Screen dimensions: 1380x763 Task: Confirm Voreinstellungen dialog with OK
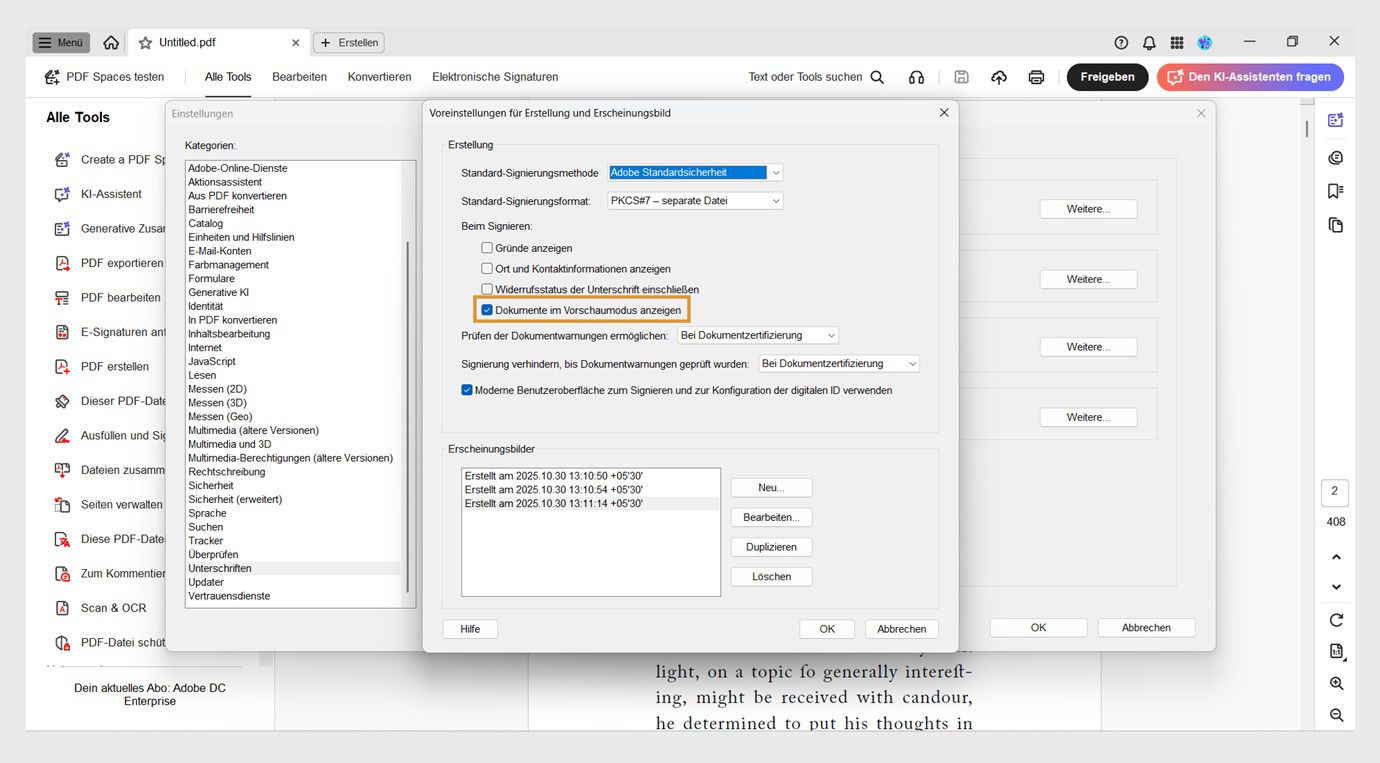click(827, 629)
